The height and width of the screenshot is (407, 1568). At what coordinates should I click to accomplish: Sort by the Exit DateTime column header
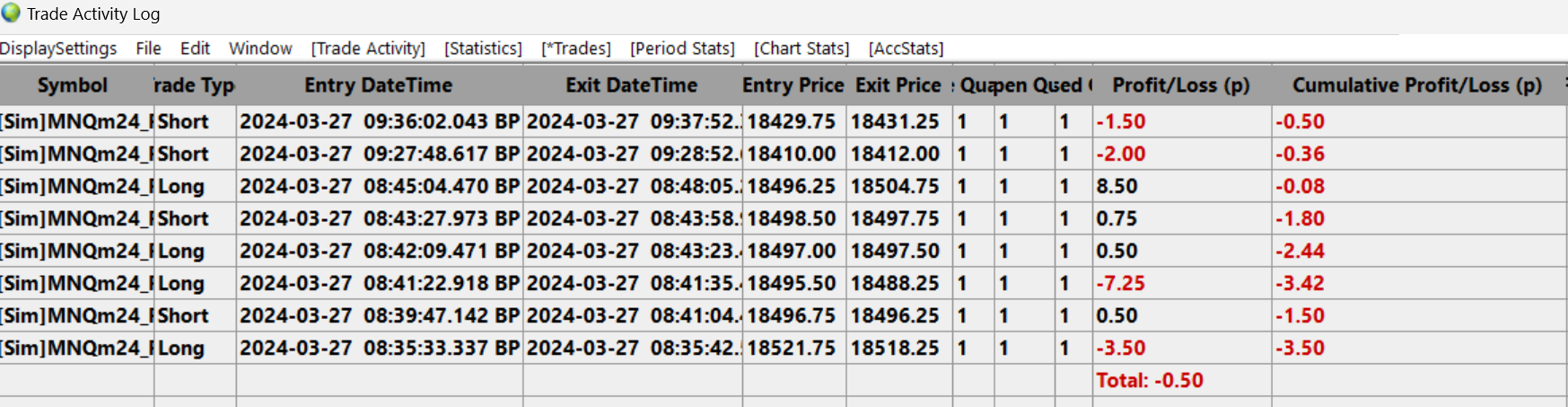631,85
